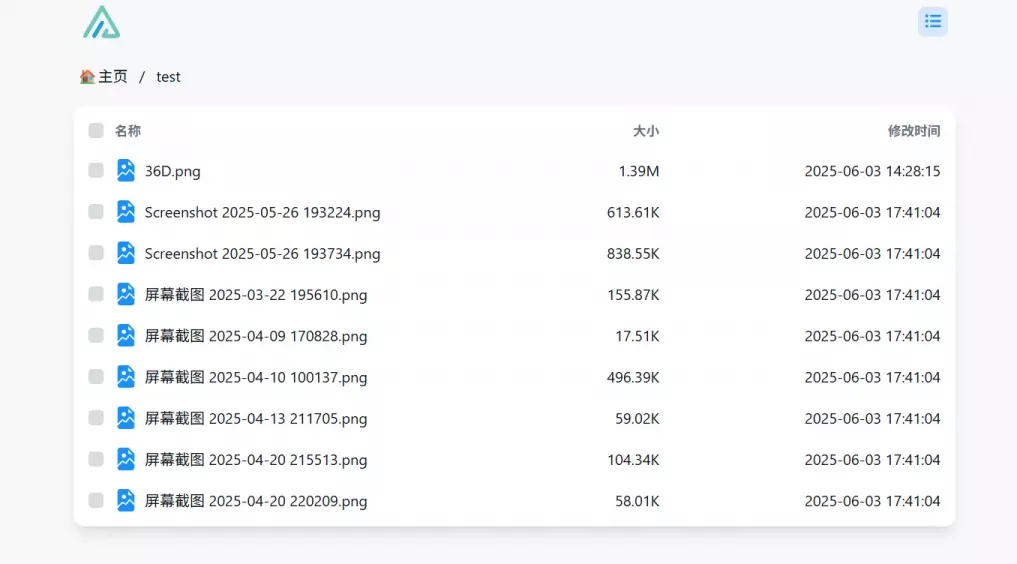
Task: Sort files by 大小 column header
Action: pos(646,131)
